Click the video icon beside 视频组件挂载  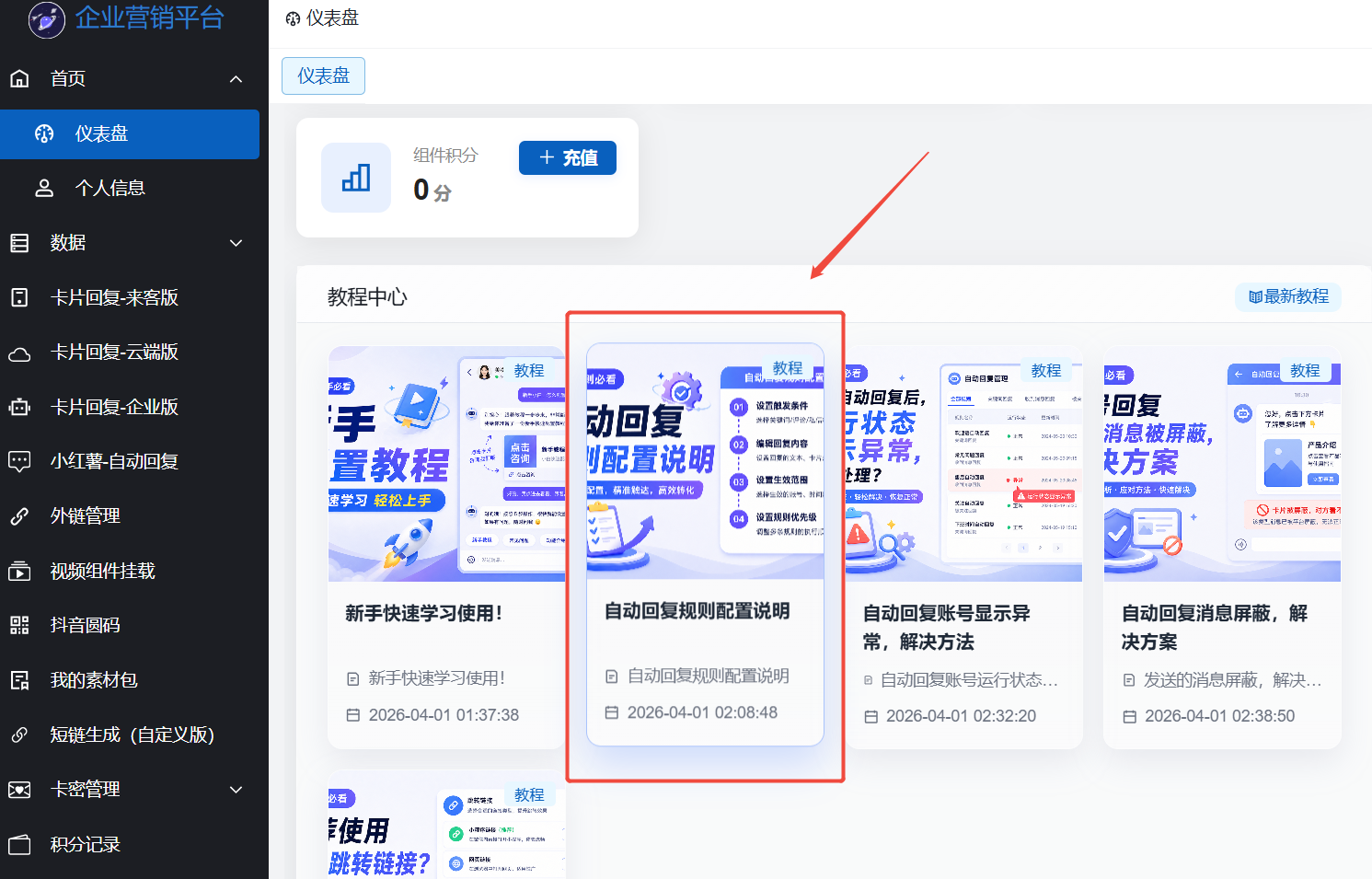pos(19,572)
